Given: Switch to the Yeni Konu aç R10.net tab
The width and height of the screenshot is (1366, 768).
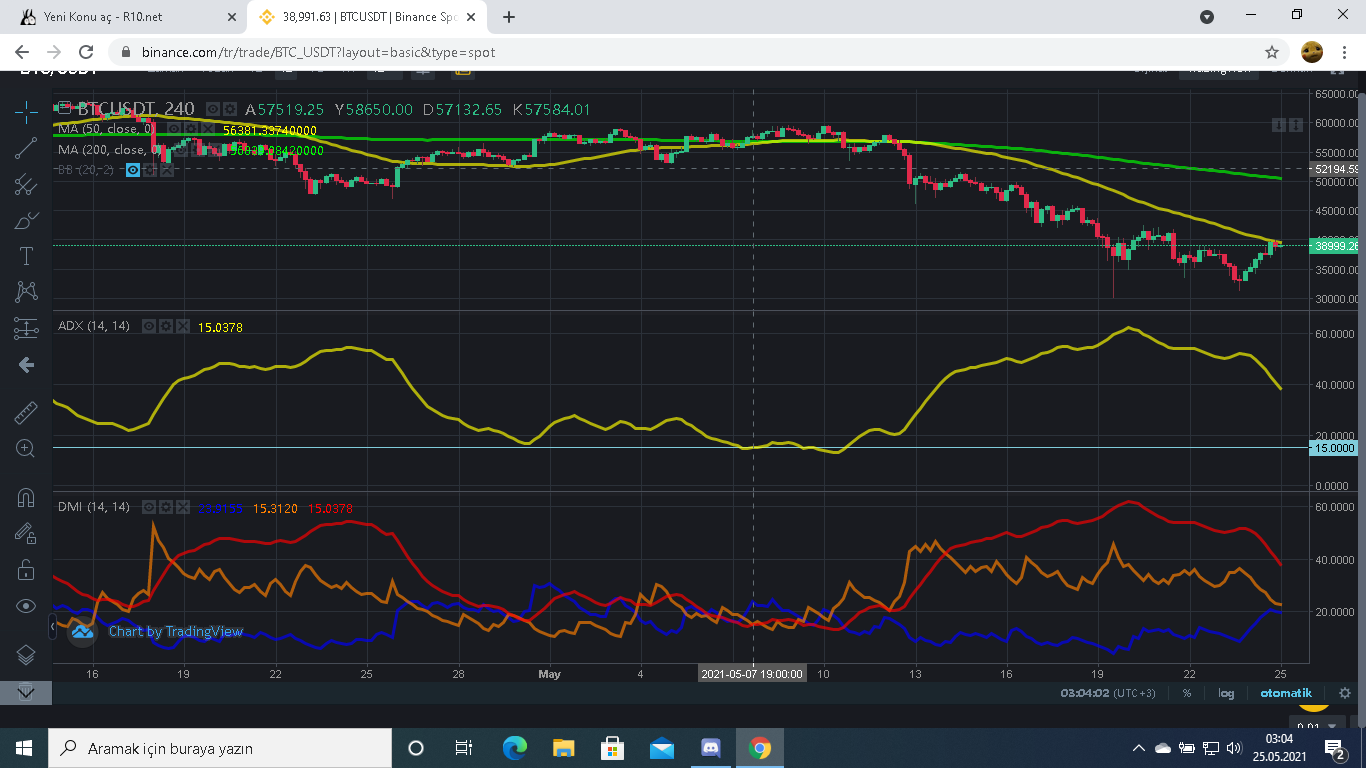Looking at the screenshot, I should pos(123,17).
